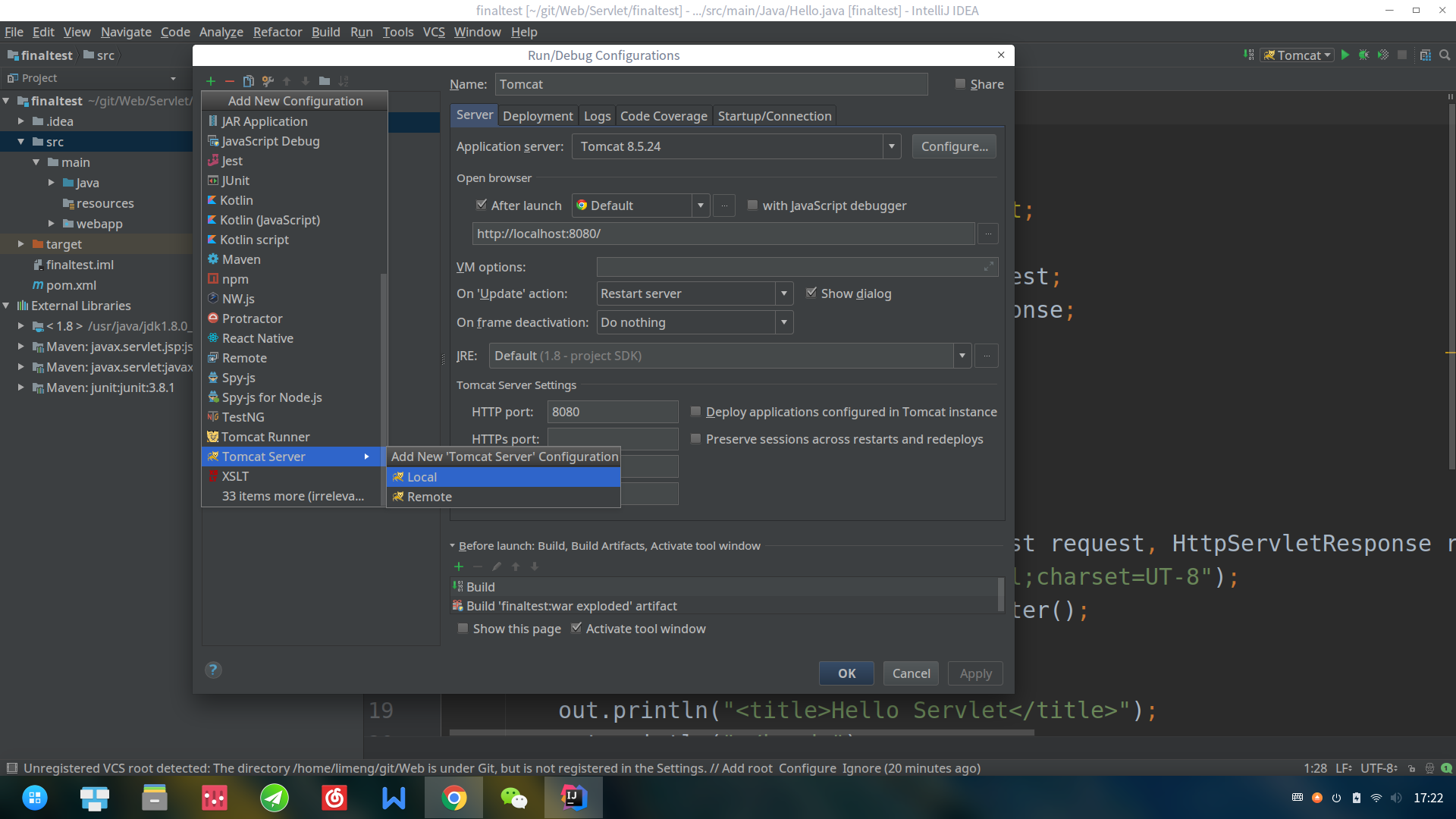
Task: Select Remote in Tomcat Server submenu
Action: click(x=504, y=497)
